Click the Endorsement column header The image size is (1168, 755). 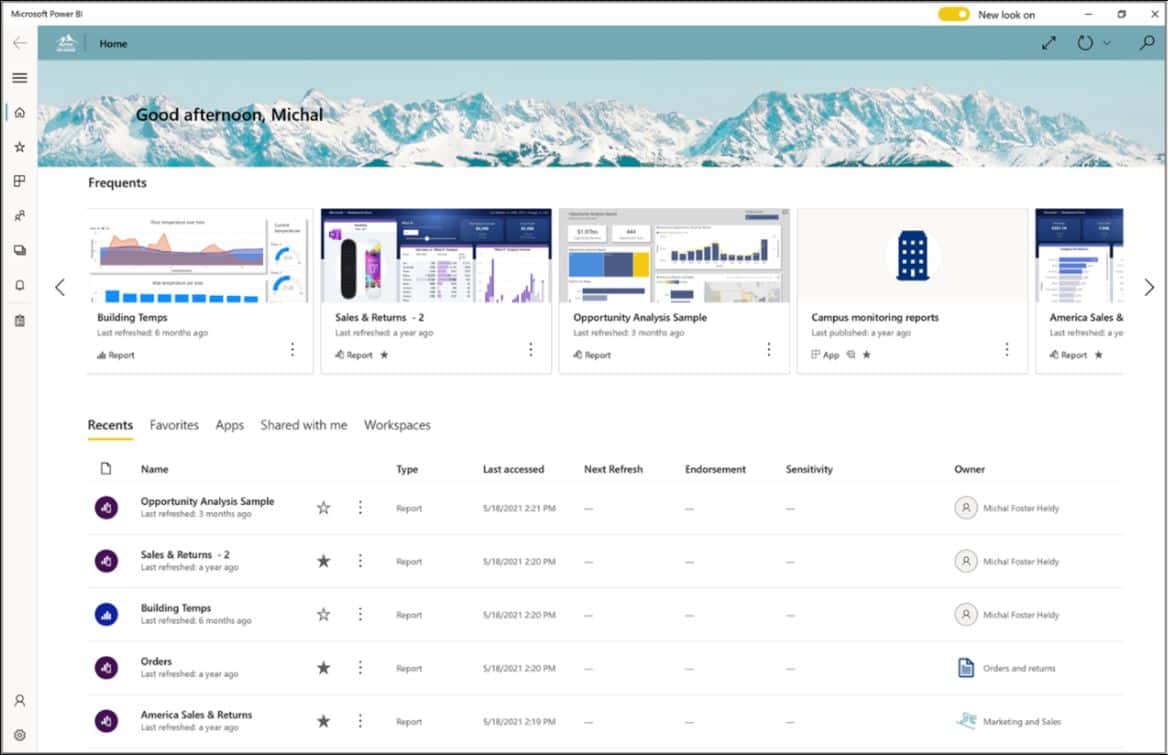point(715,469)
